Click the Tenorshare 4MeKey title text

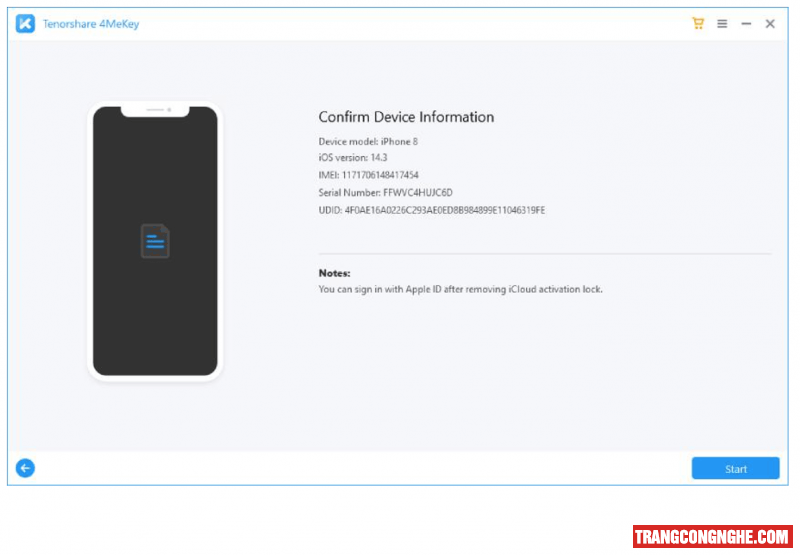pyautogui.click(x=91, y=24)
